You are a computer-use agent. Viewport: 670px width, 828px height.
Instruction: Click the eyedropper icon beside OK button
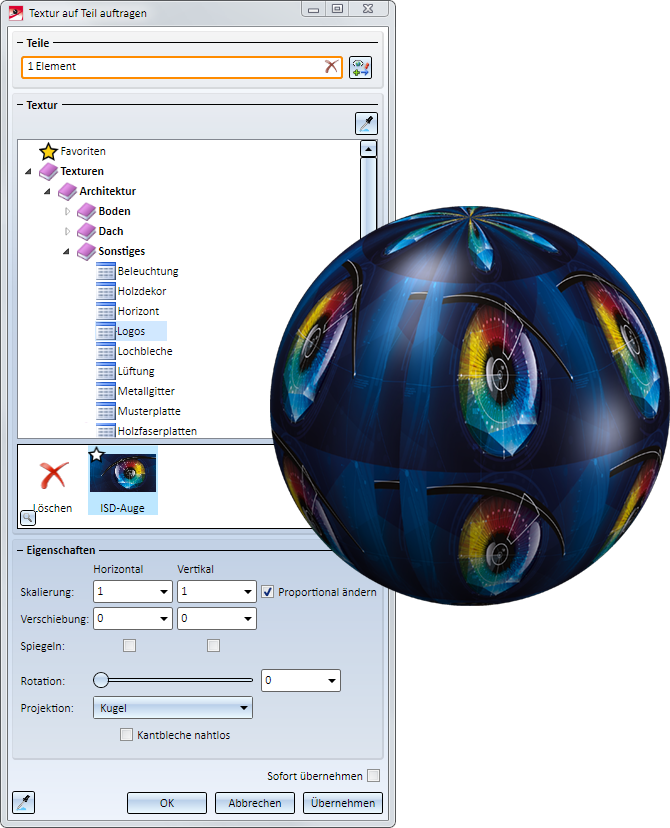(x=24, y=803)
